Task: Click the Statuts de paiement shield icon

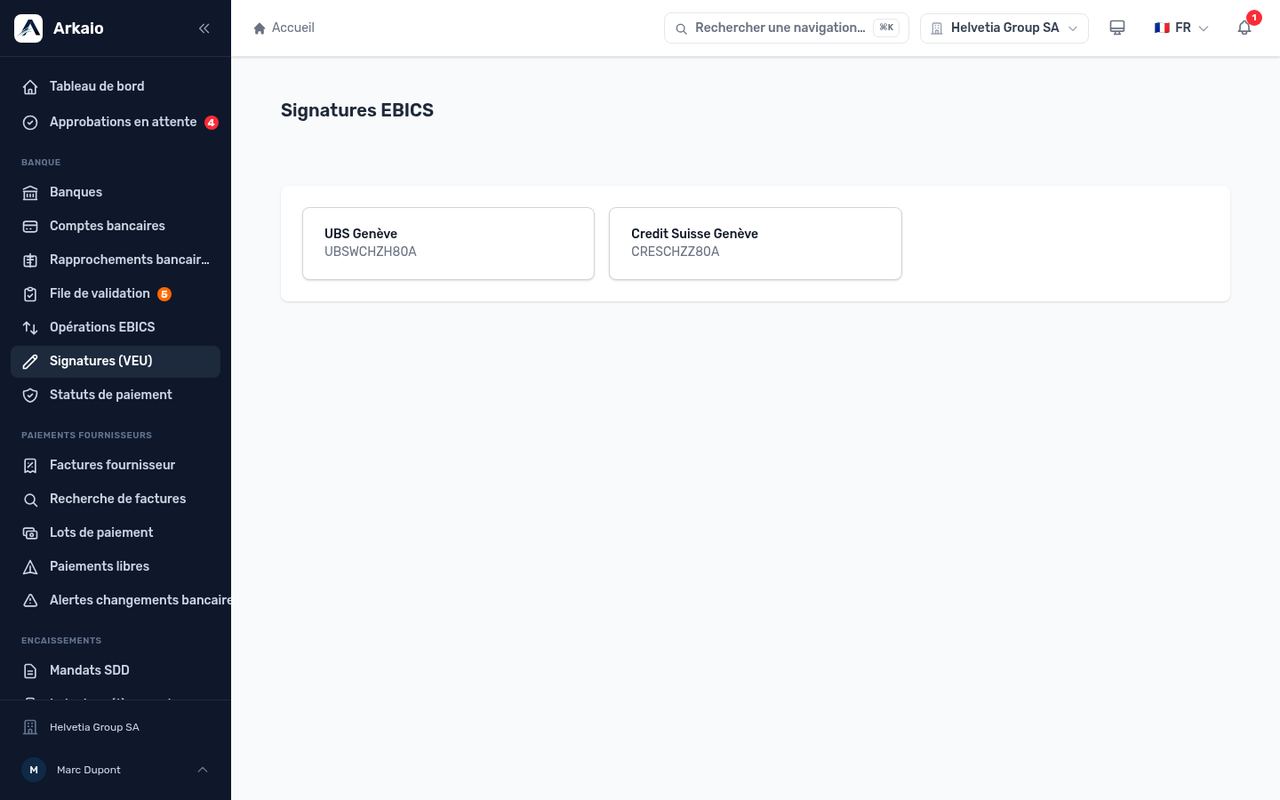Action: pyautogui.click(x=30, y=395)
